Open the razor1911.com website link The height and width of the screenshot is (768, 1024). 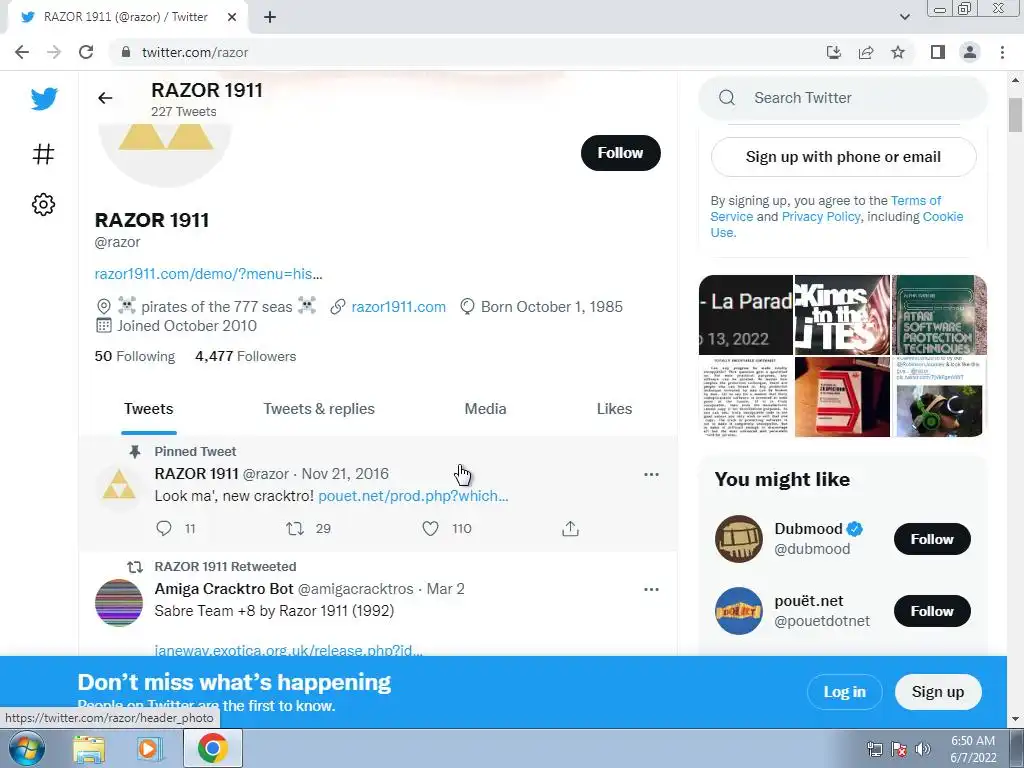point(398,307)
